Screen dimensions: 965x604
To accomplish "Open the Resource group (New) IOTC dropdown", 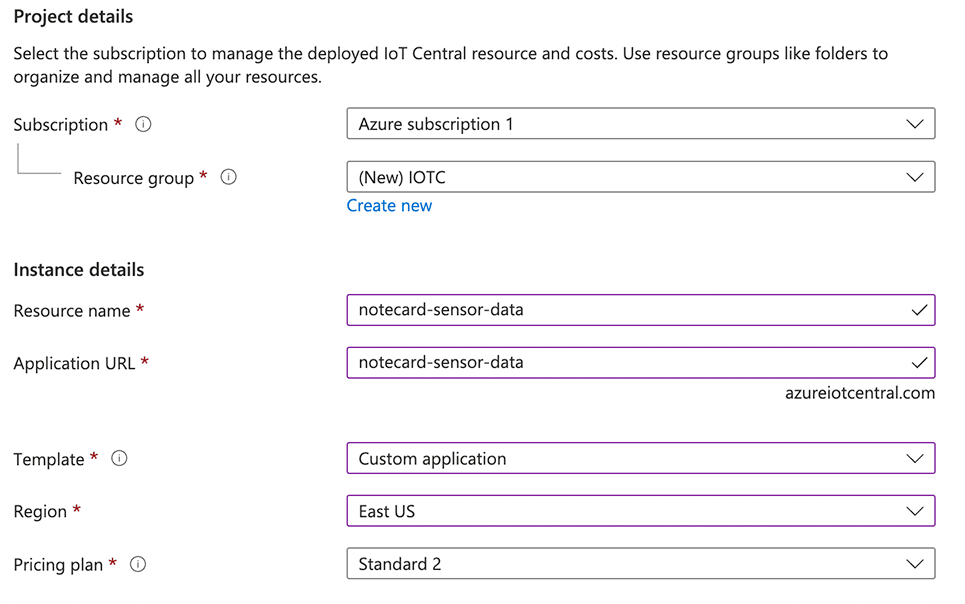I will 641,177.
